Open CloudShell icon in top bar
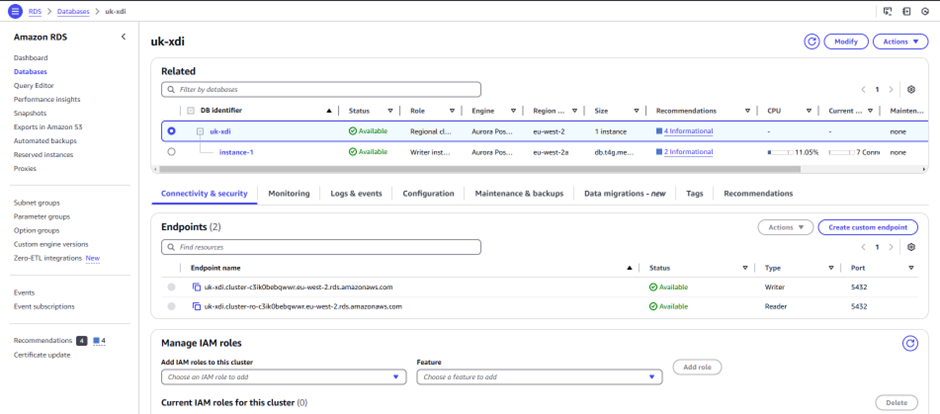 point(888,11)
